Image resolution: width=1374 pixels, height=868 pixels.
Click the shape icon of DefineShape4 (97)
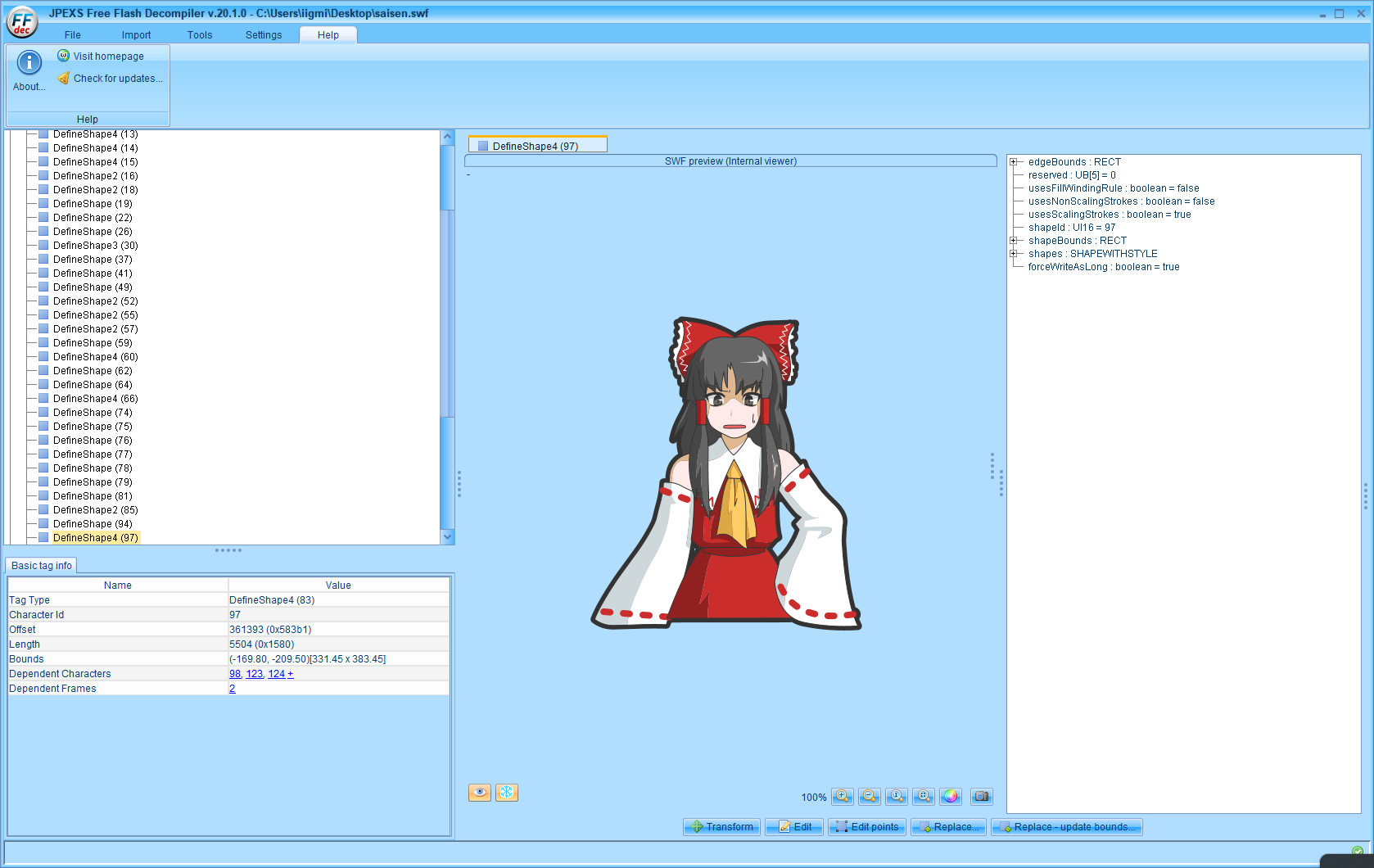coord(43,538)
